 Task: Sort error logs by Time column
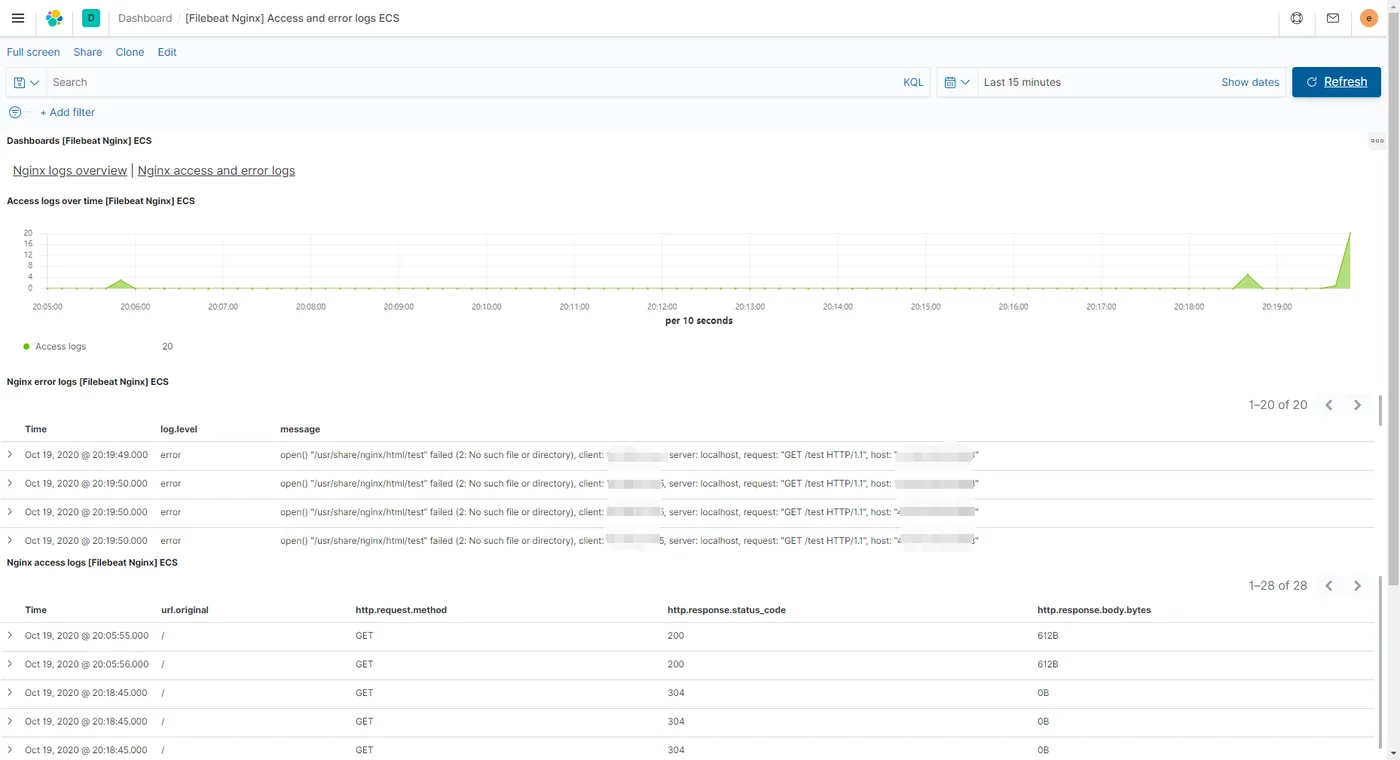click(36, 429)
